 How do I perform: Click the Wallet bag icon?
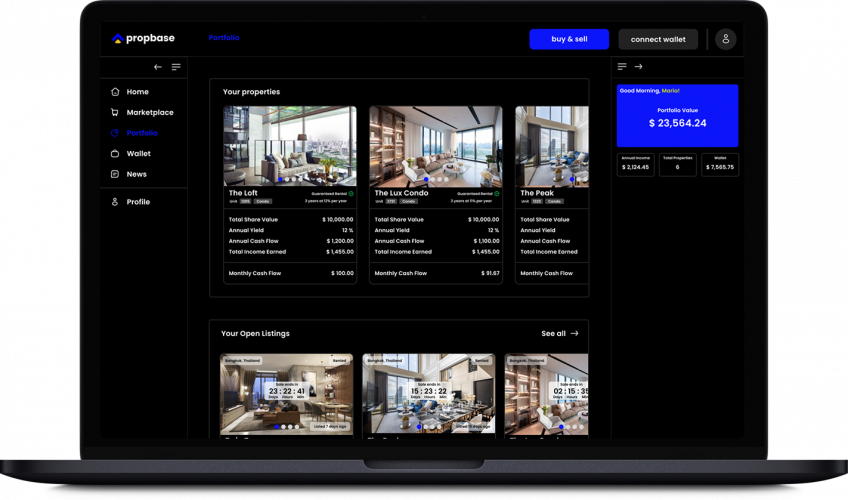115,154
